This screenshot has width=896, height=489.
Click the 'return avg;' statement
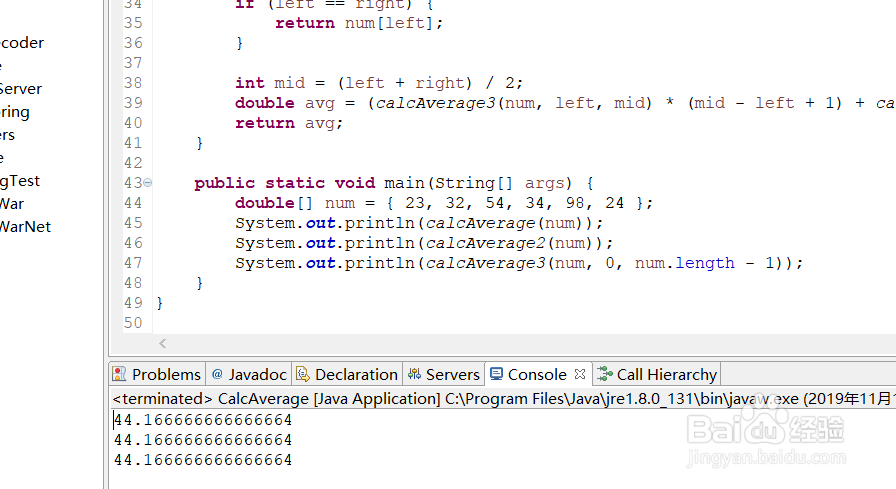pos(289,123)
